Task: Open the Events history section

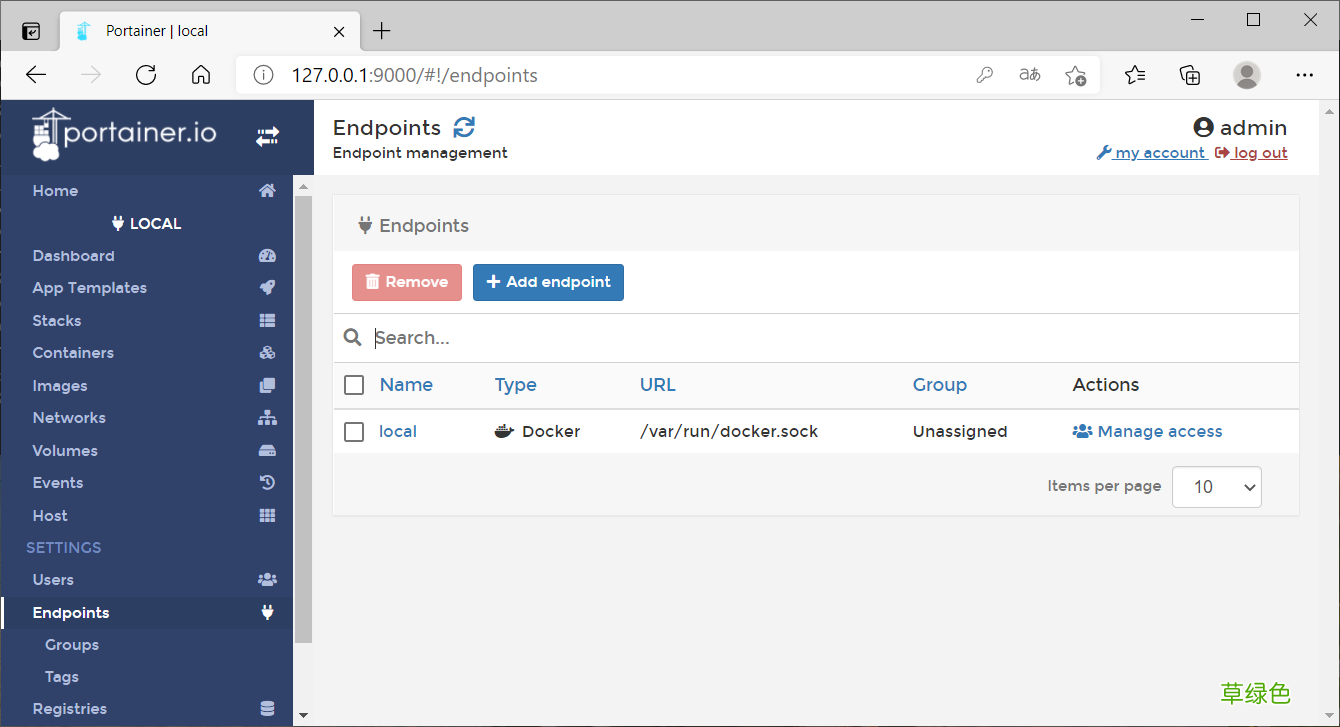Action: pos(57,482)
